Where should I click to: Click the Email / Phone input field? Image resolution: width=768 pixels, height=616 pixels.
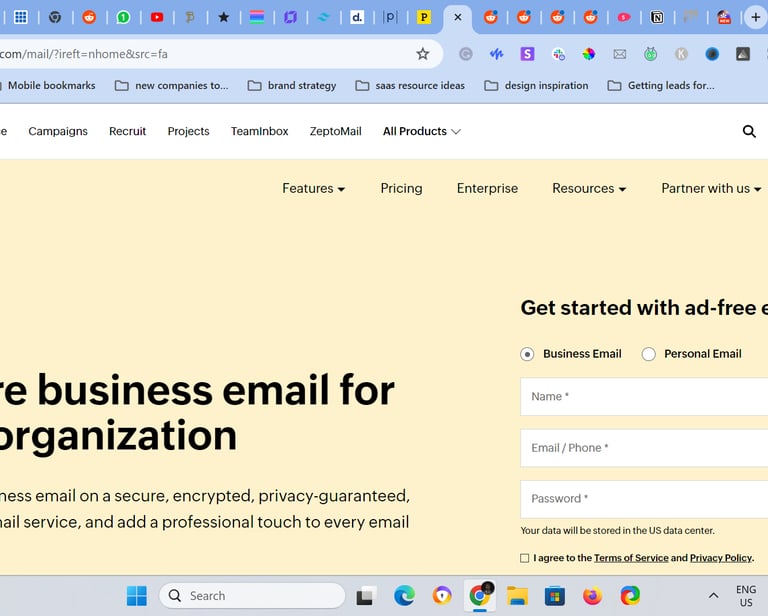[x=644, y=448]
